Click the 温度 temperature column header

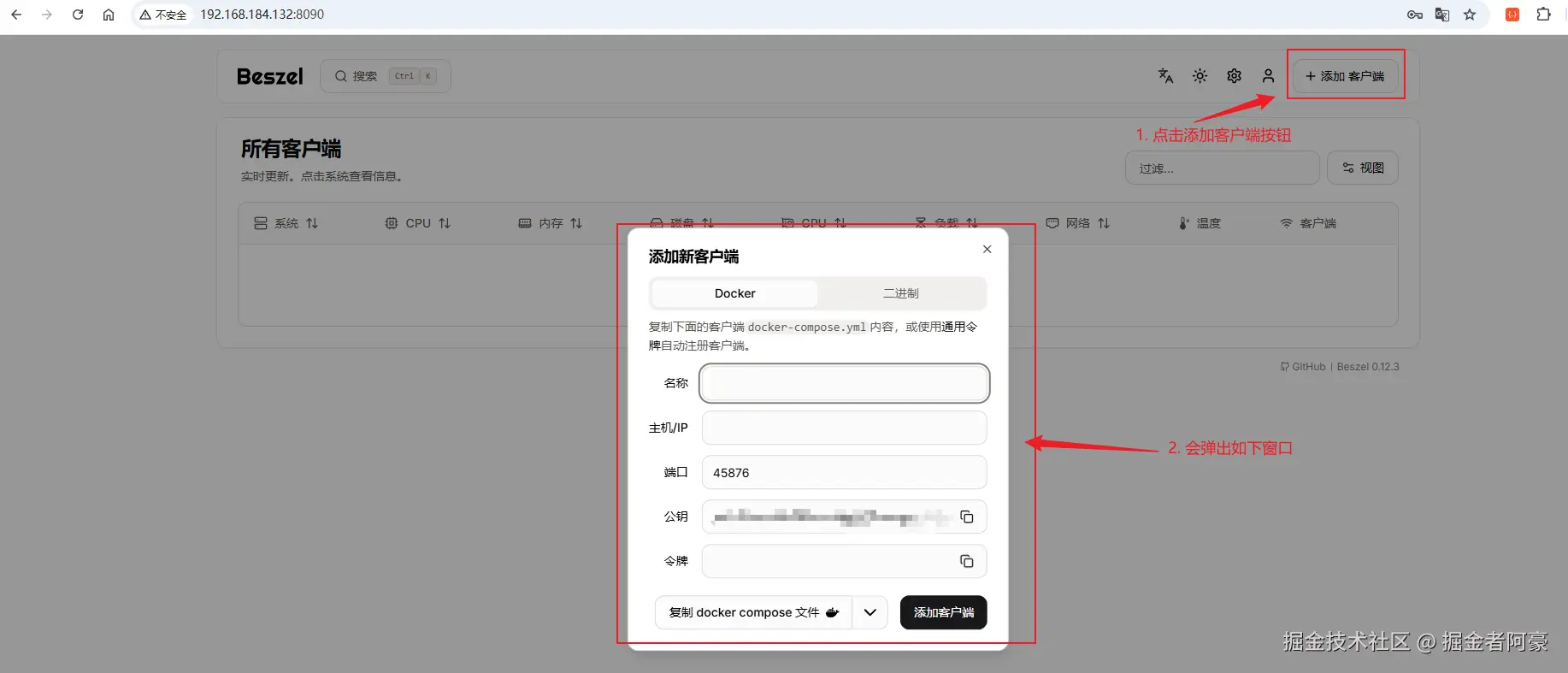(x=1200, y=223)
